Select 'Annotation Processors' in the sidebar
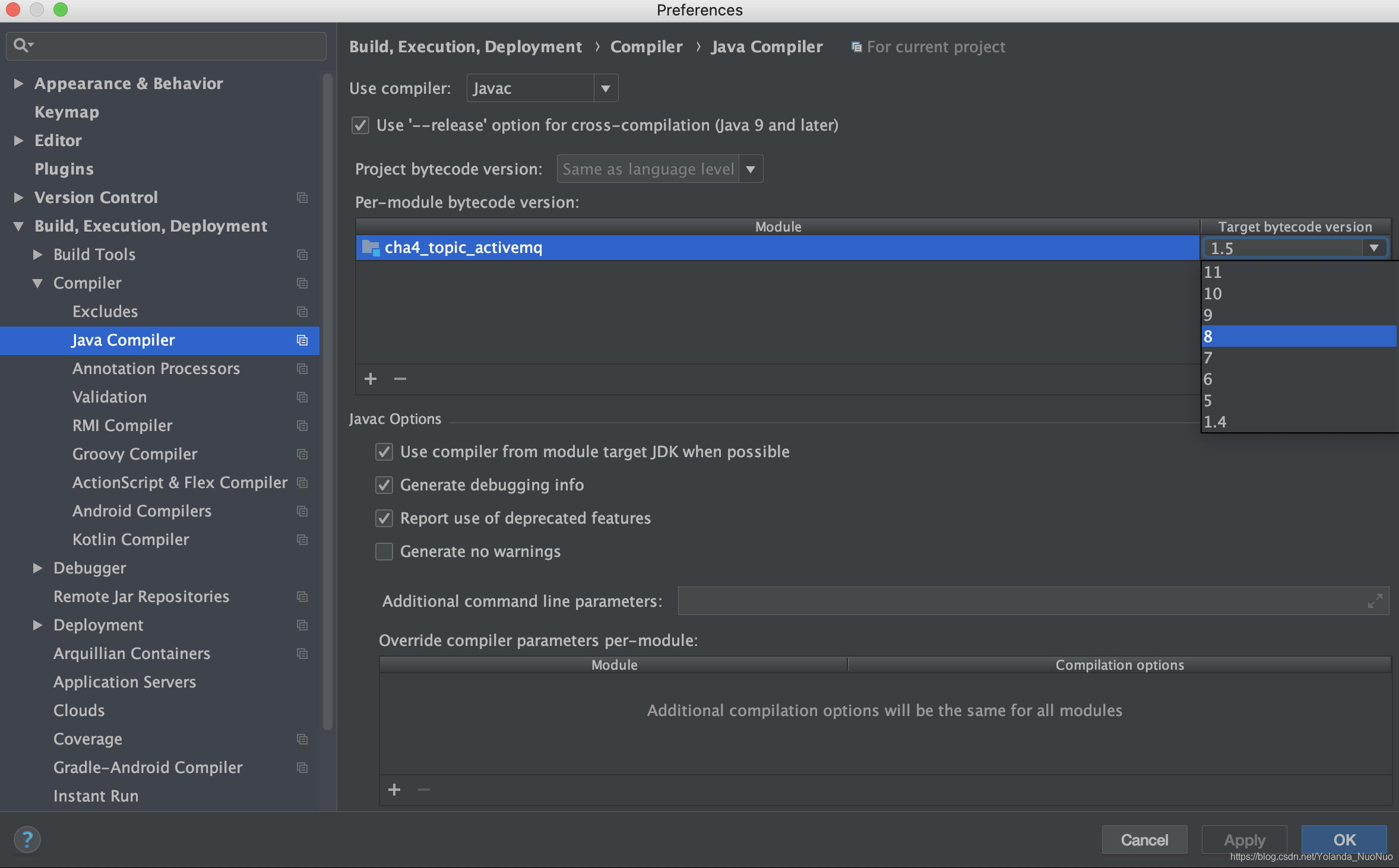The height and width of the screenshot is (868, 1399). click(x=156, y=369)
